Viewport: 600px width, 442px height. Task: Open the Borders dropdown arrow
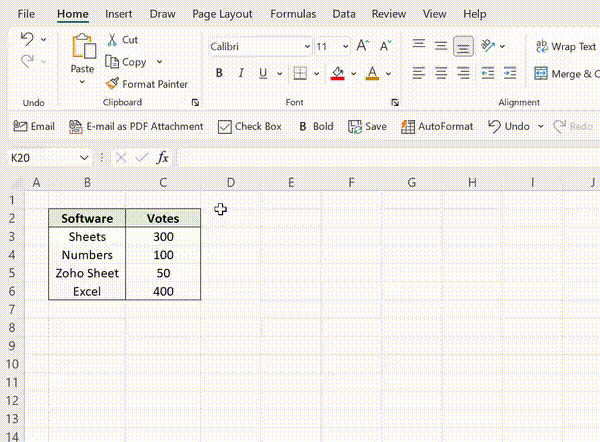tap(317, 73)
